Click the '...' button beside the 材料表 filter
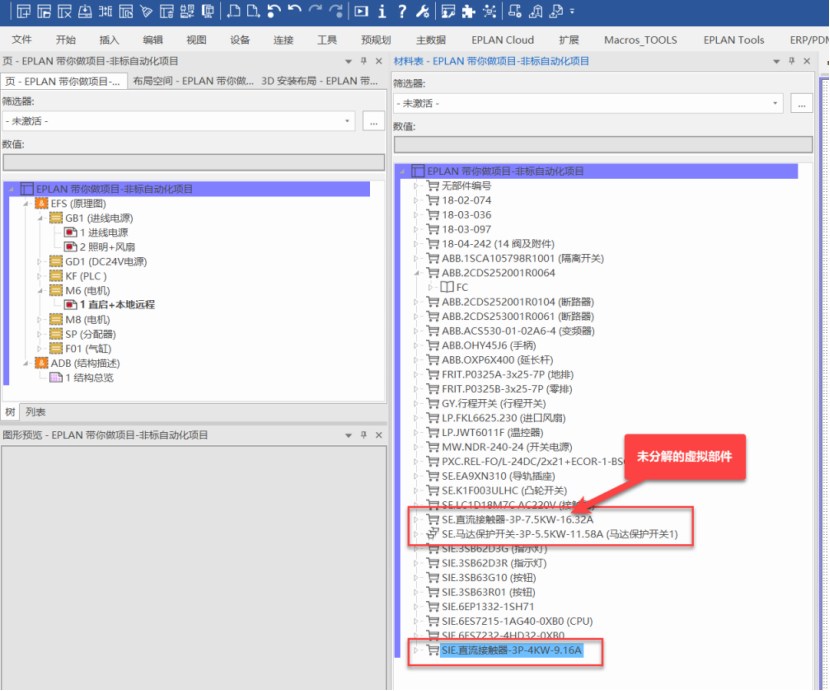The height and width of the screenshot is (691, 830). point(801,103)
